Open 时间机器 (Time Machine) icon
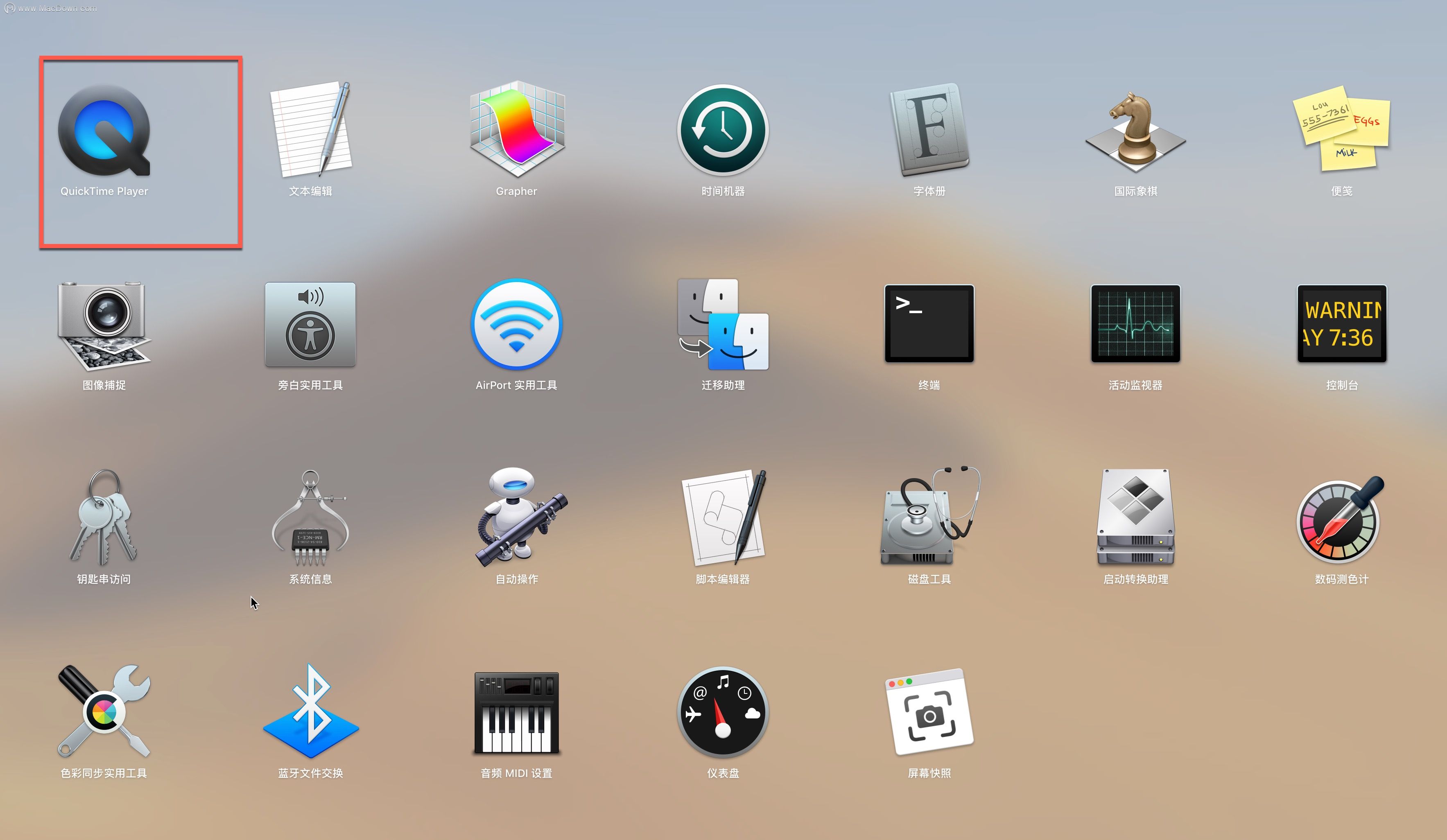 723,130
